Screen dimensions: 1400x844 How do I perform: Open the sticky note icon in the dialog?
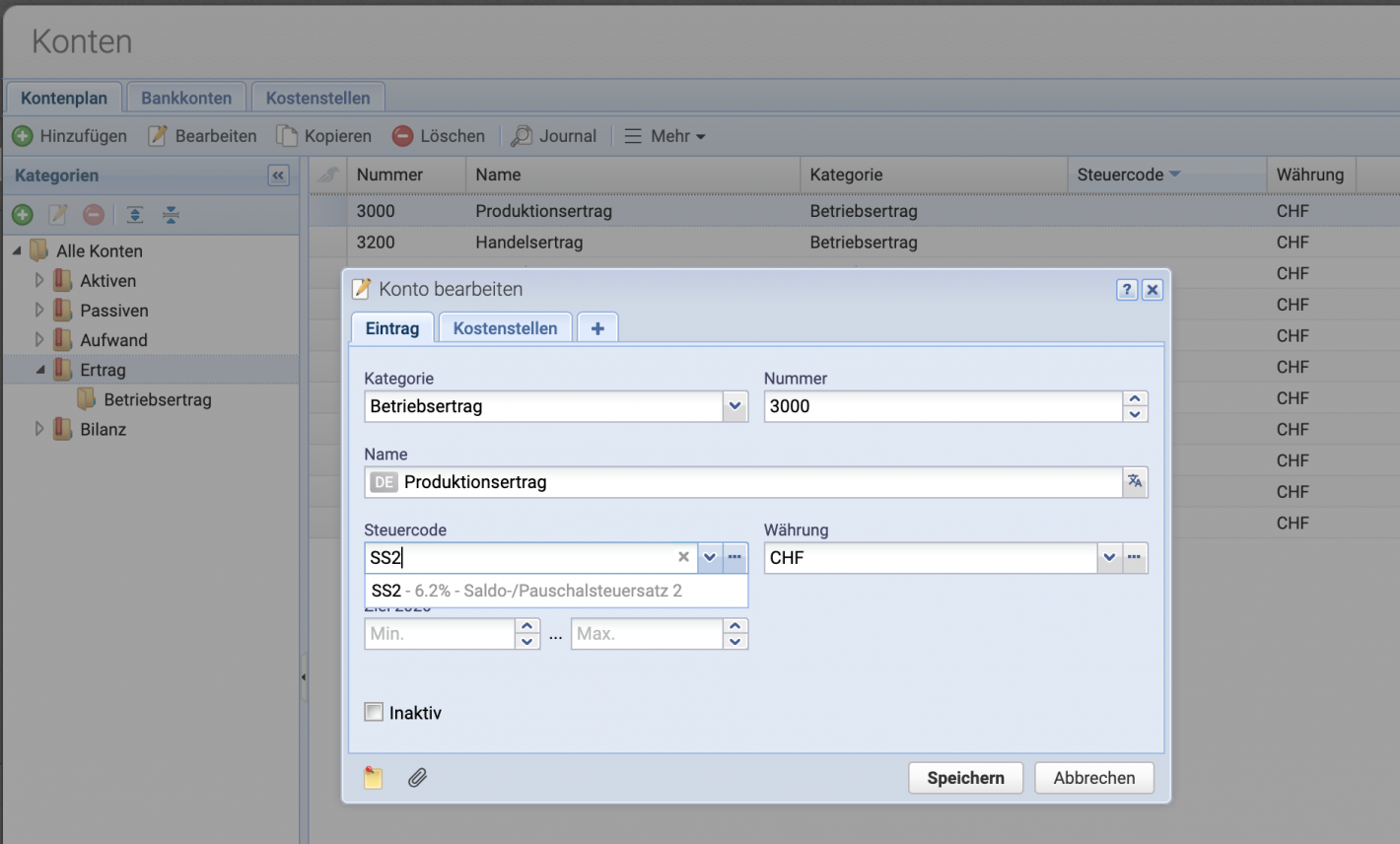(x=373, y=777)
